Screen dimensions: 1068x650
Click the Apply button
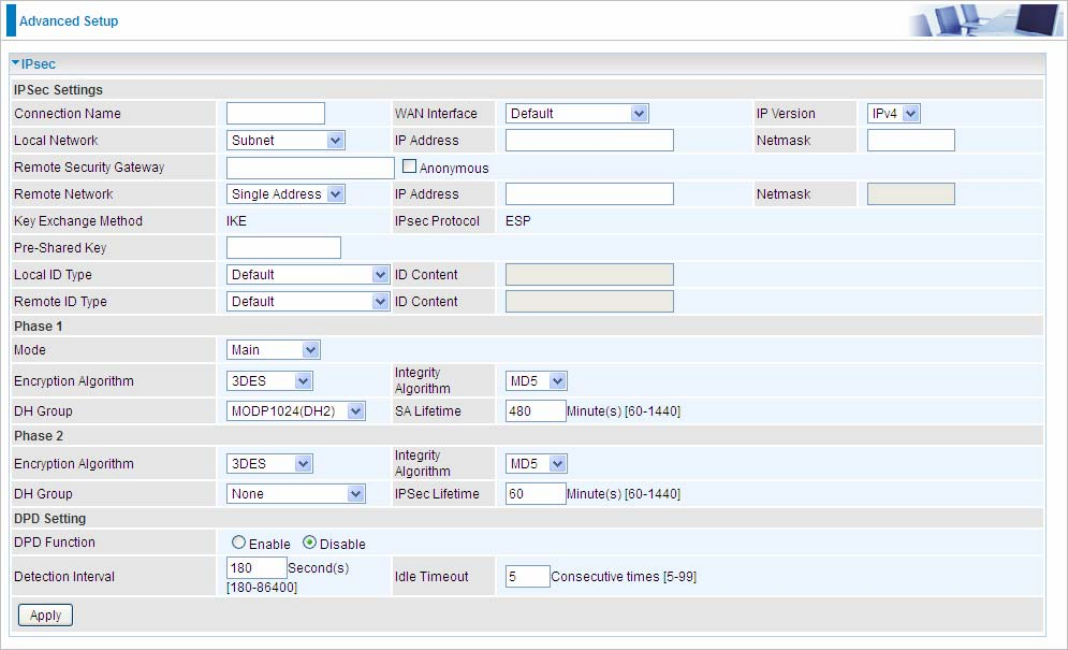coord(45,615)
